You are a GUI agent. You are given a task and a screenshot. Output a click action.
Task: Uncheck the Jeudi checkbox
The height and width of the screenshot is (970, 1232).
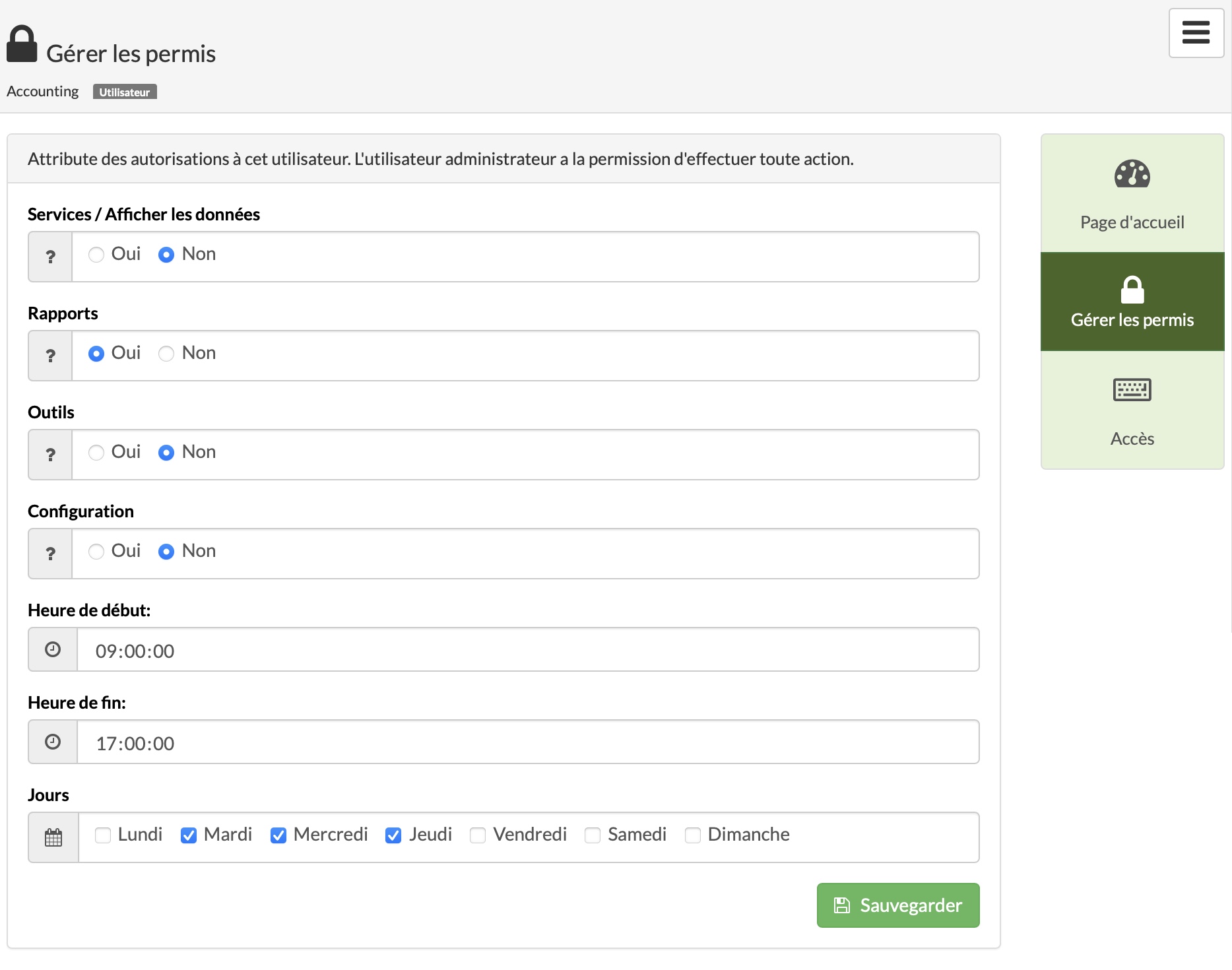coord(393,835)
